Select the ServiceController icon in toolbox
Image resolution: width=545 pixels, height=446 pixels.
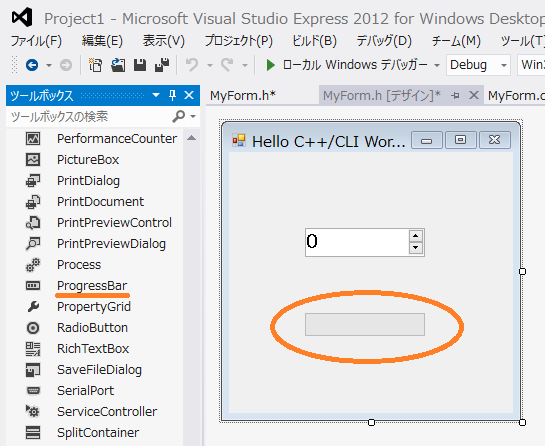(33, 412)
